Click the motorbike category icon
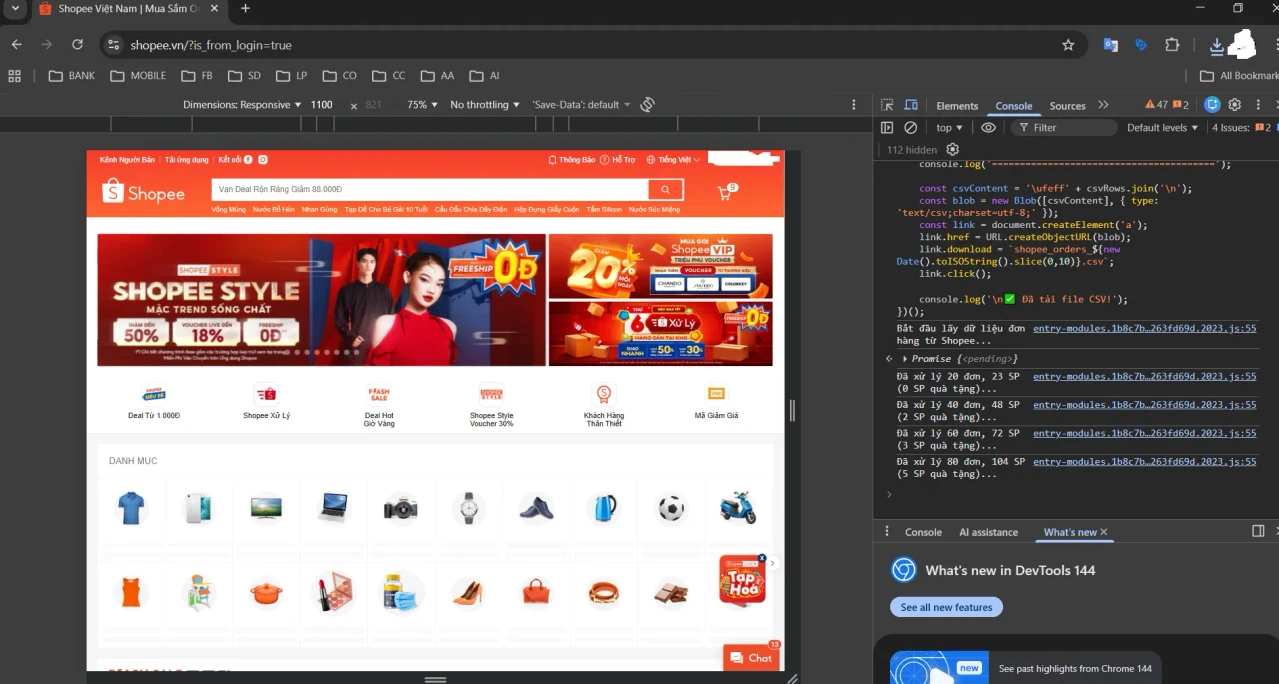 [738, 508]
